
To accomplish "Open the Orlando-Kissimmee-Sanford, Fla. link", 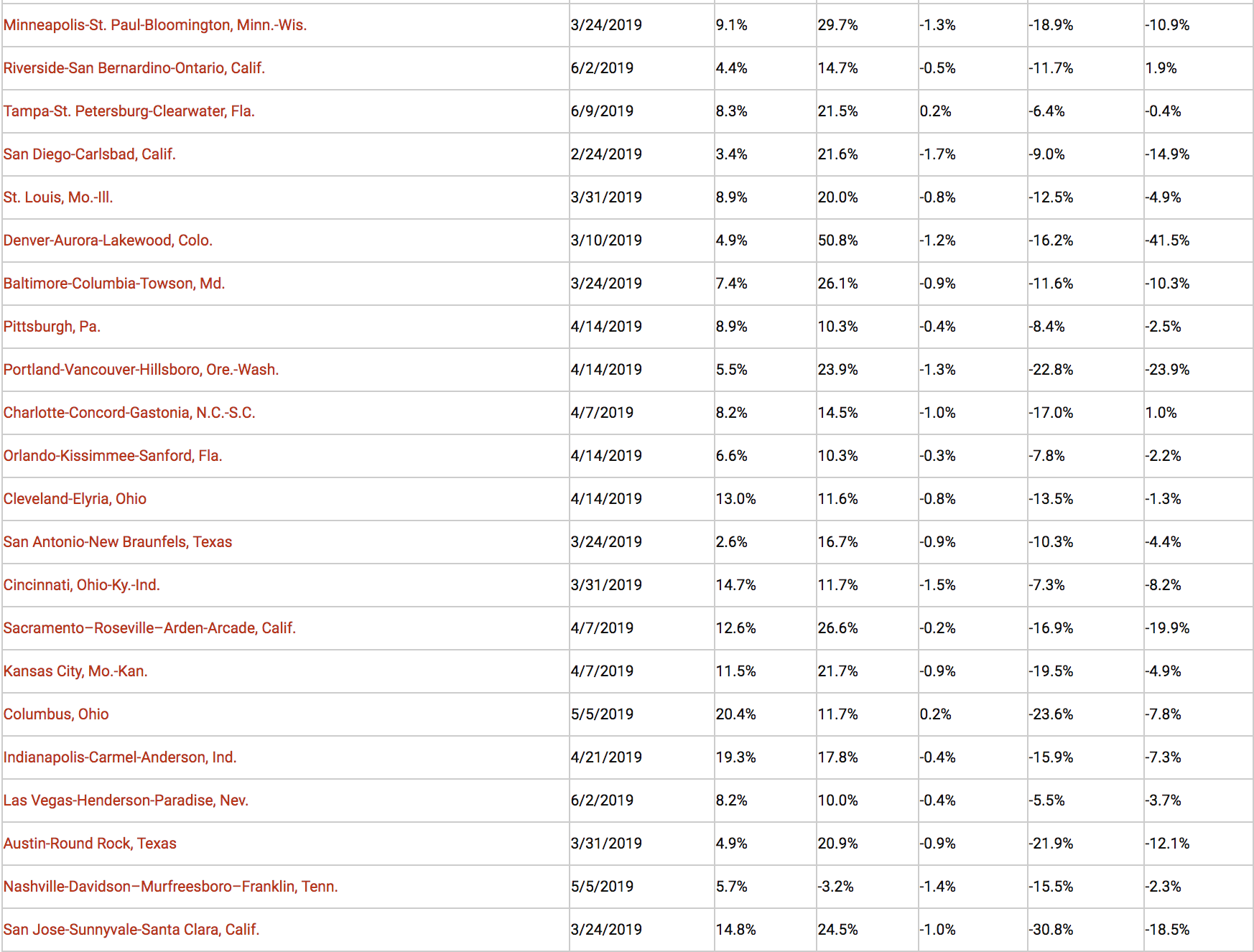I will (113, 456).
